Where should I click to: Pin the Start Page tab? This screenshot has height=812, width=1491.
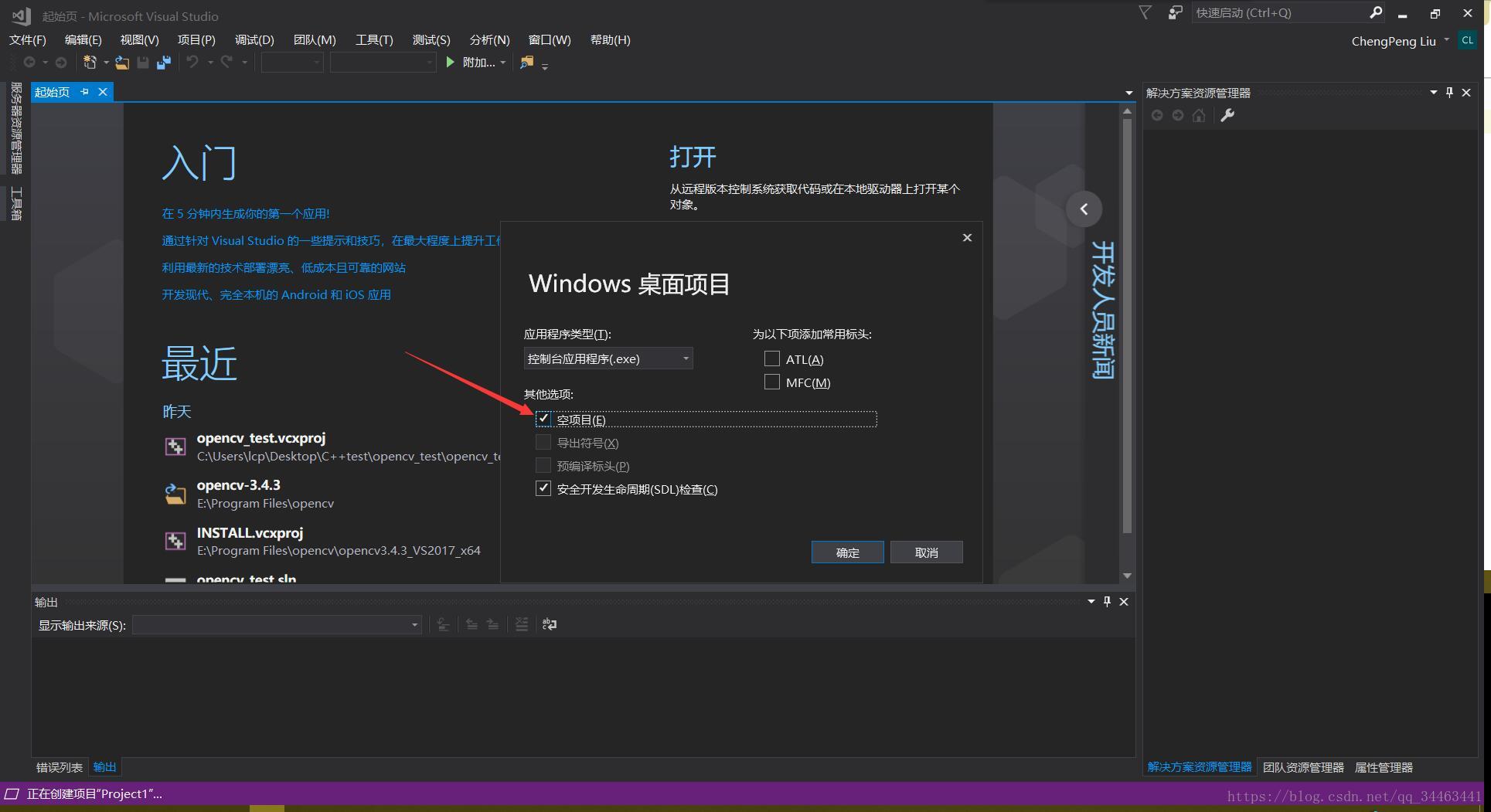[x=84, y=92]
